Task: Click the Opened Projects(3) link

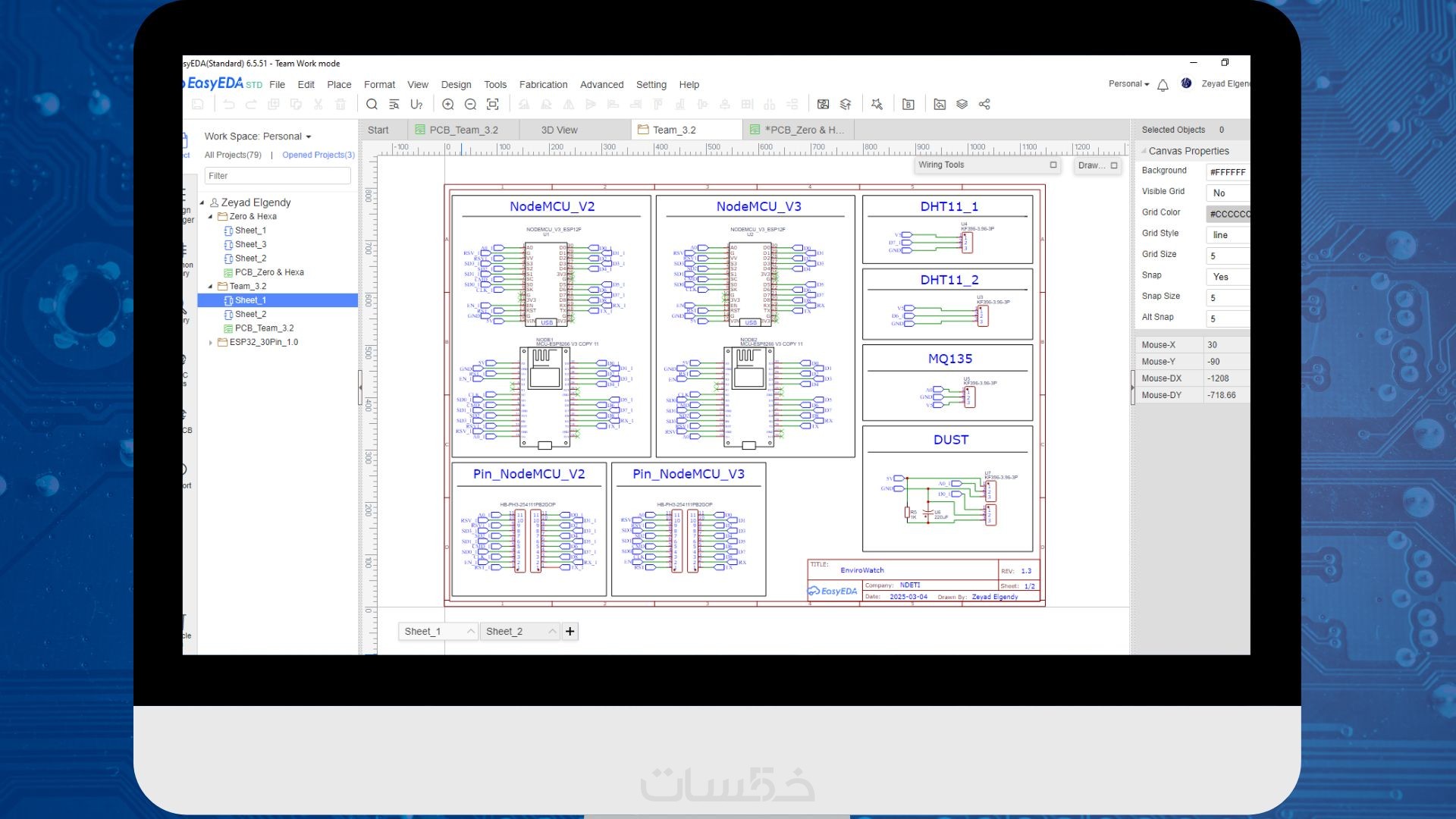Action: (318, 155)
